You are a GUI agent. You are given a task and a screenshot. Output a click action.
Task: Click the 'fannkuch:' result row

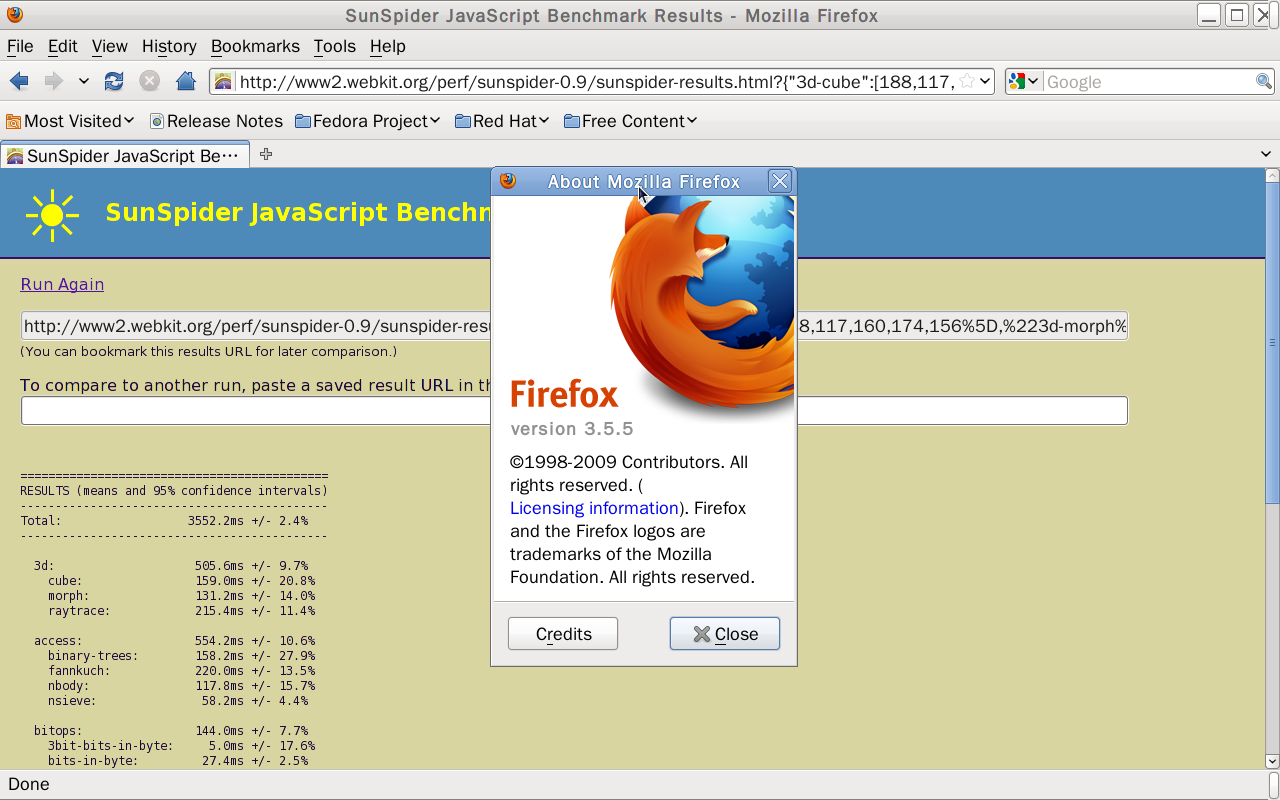(x=181, y=670)
